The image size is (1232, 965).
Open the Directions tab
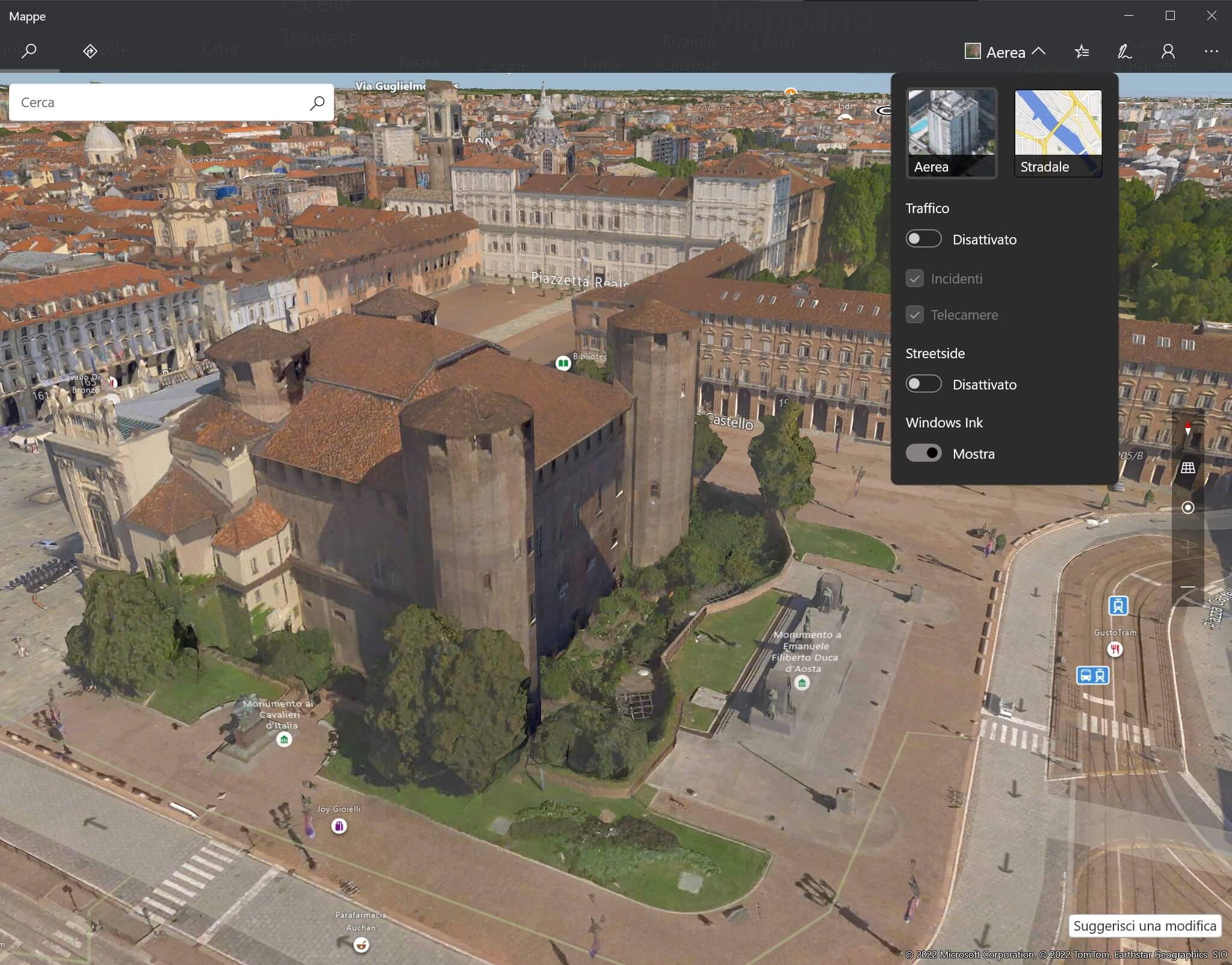click(x=90, y=52)
